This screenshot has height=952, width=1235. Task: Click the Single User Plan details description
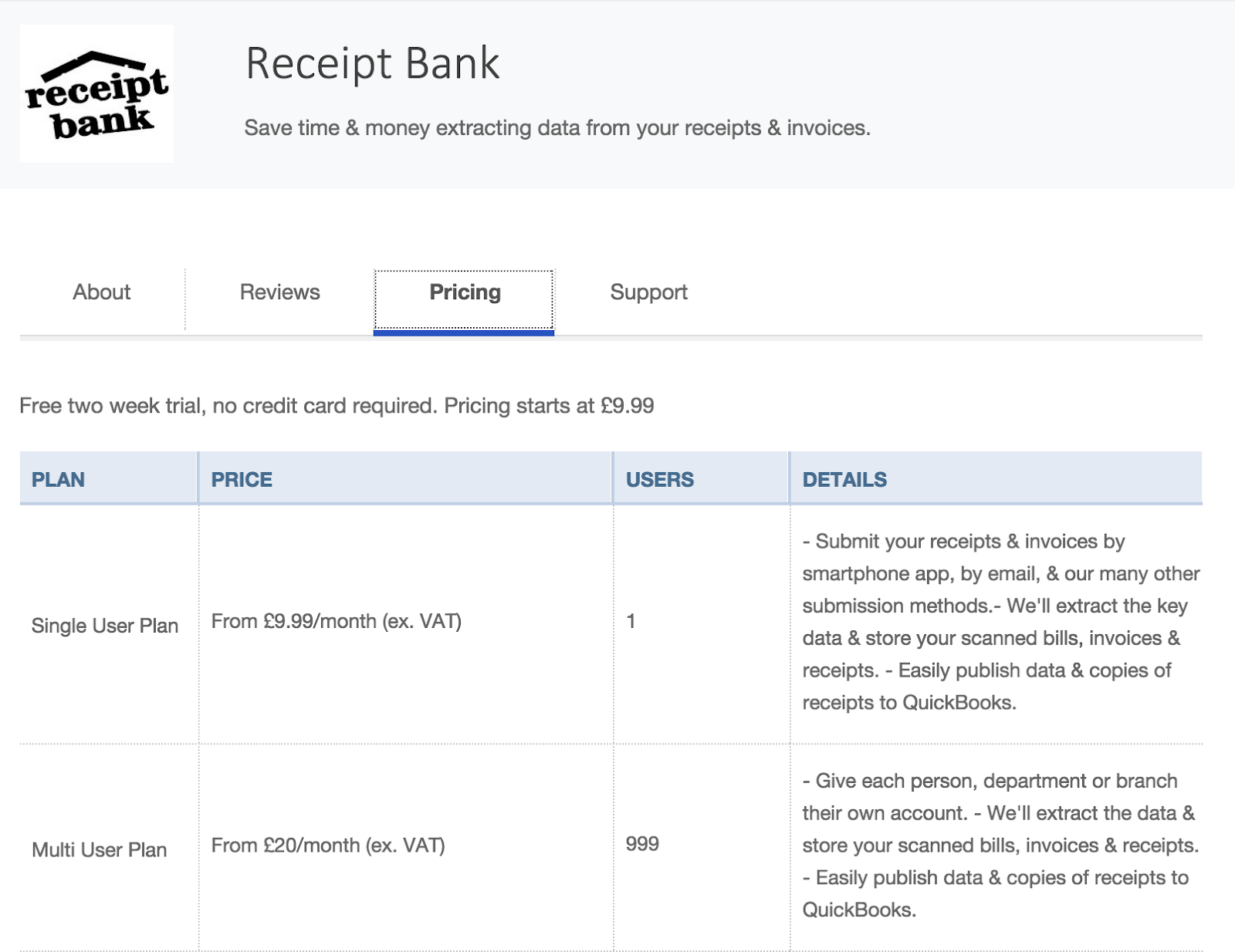1001,622
